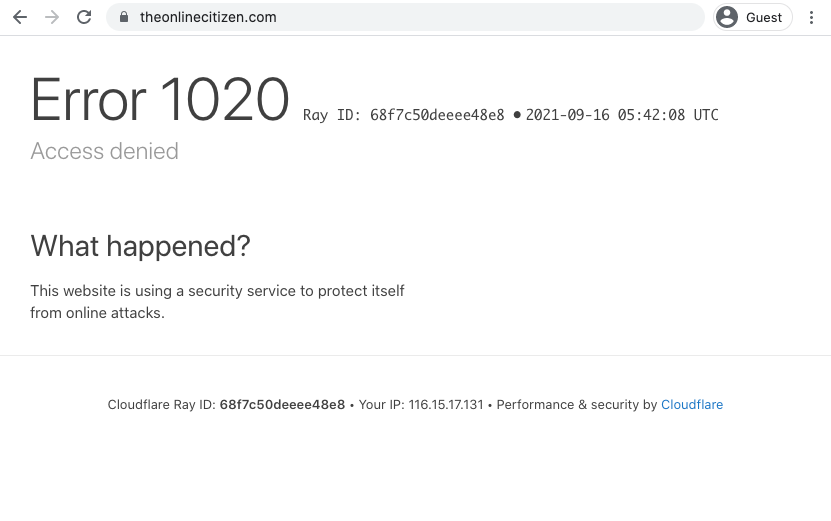The width and height of the screenshot is (831, 521).
Task: View site information via the lock icon
Action: (x=124, y=17)
